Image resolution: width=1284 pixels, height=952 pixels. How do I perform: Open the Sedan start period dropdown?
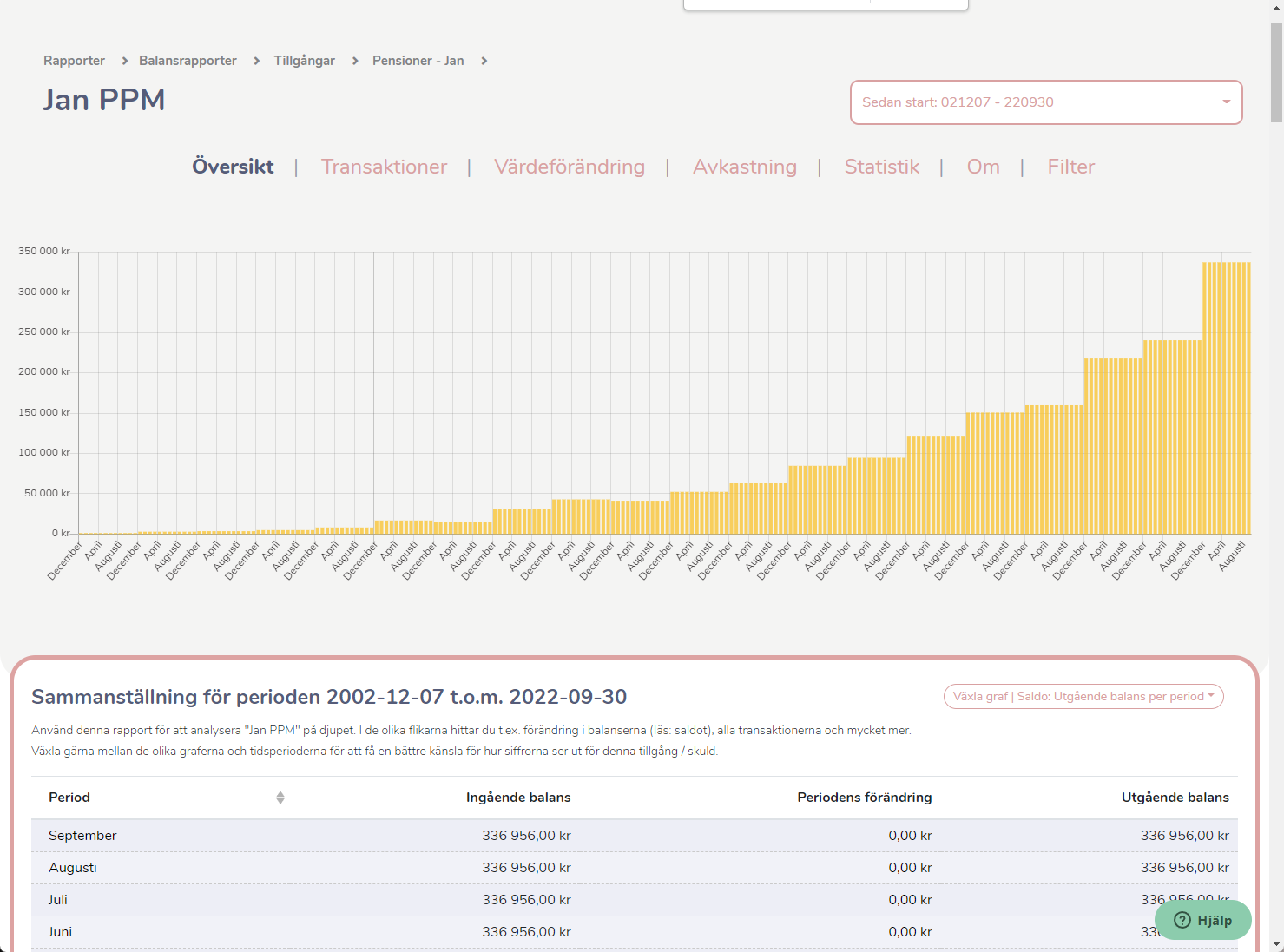tap(1046, 102)
